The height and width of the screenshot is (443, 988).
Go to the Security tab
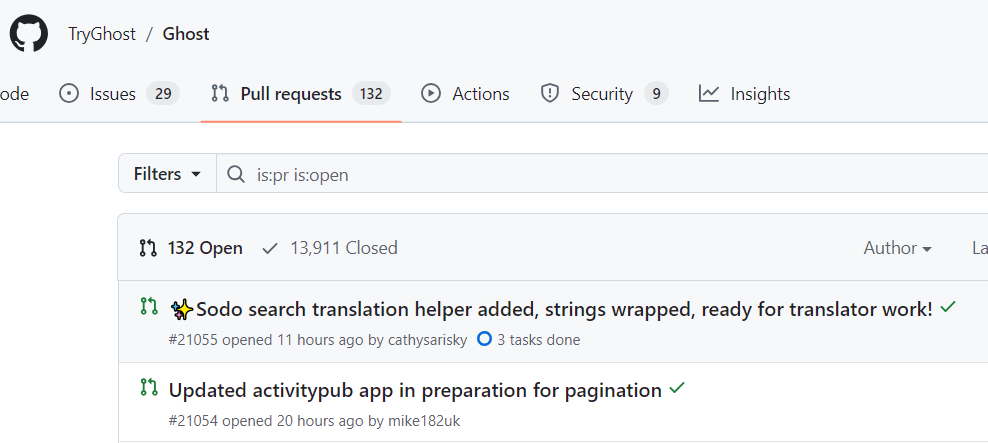point(603,94)
